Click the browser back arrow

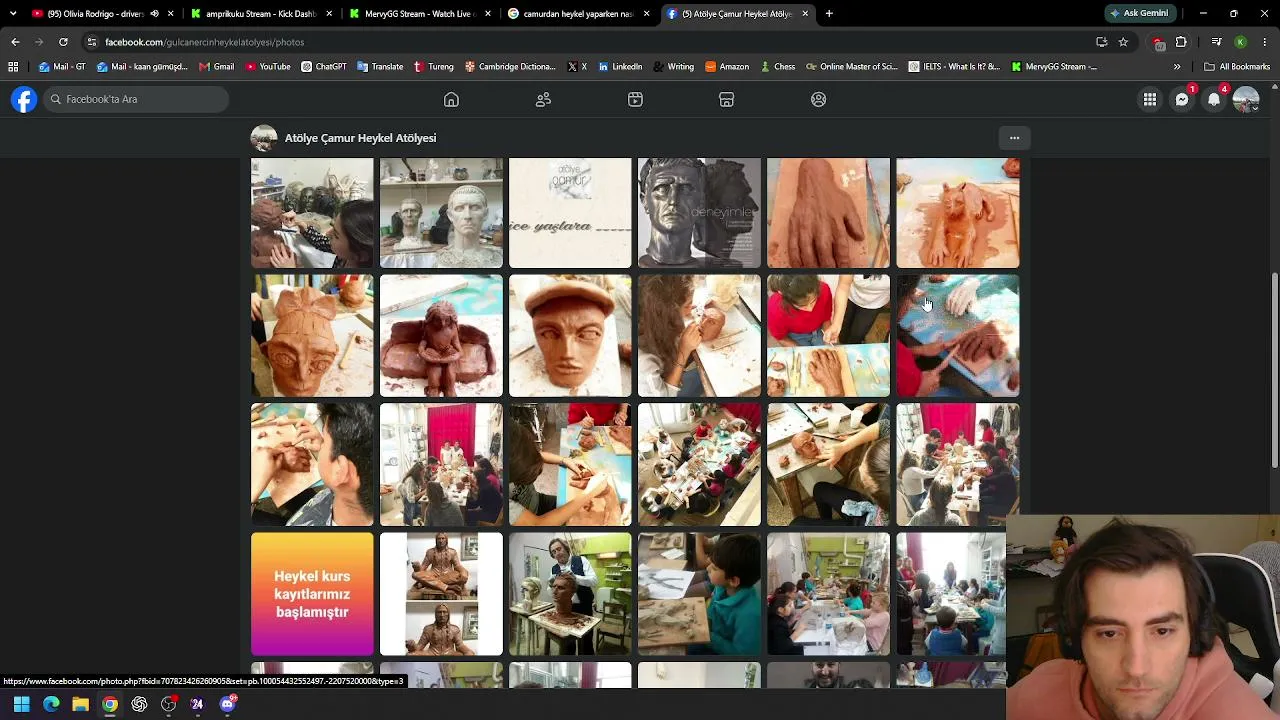point(15,42)
